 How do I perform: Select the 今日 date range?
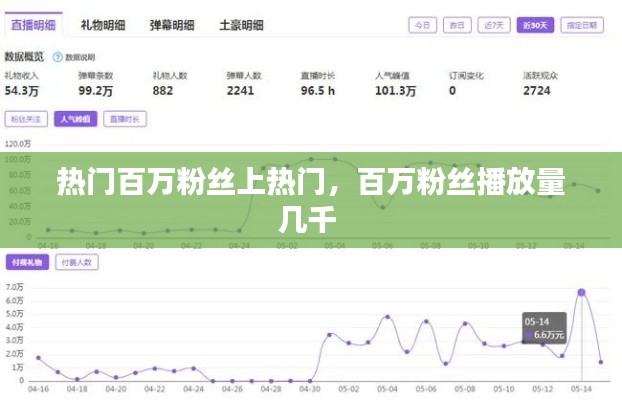(423, 24)
